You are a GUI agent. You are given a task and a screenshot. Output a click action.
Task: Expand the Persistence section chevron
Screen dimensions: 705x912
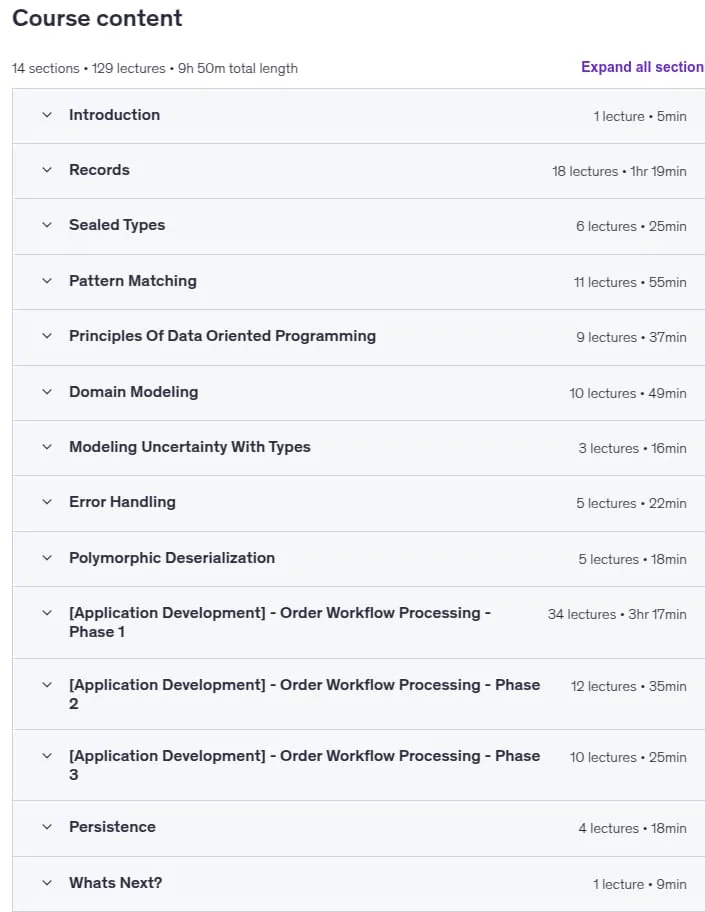pyautogui.click(x=47, y=827)
